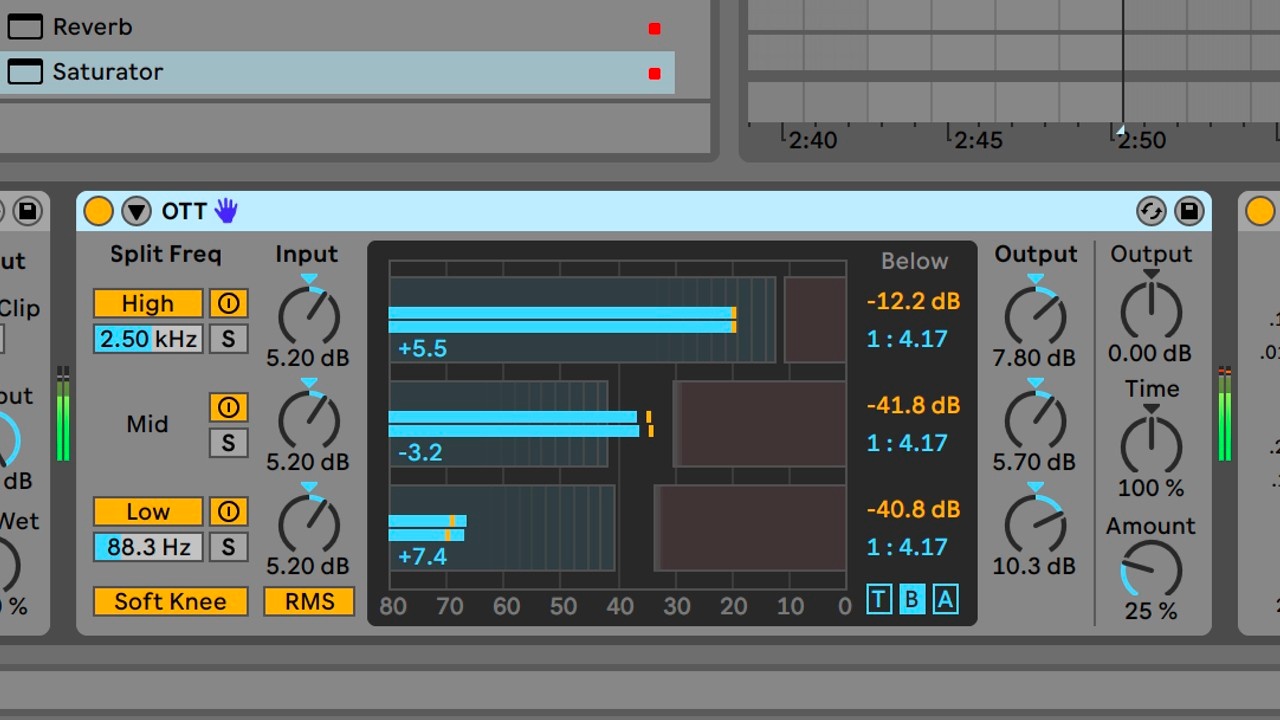
Task: Click the 5.20 dB value under High Input knob
Action: (308, 358)
